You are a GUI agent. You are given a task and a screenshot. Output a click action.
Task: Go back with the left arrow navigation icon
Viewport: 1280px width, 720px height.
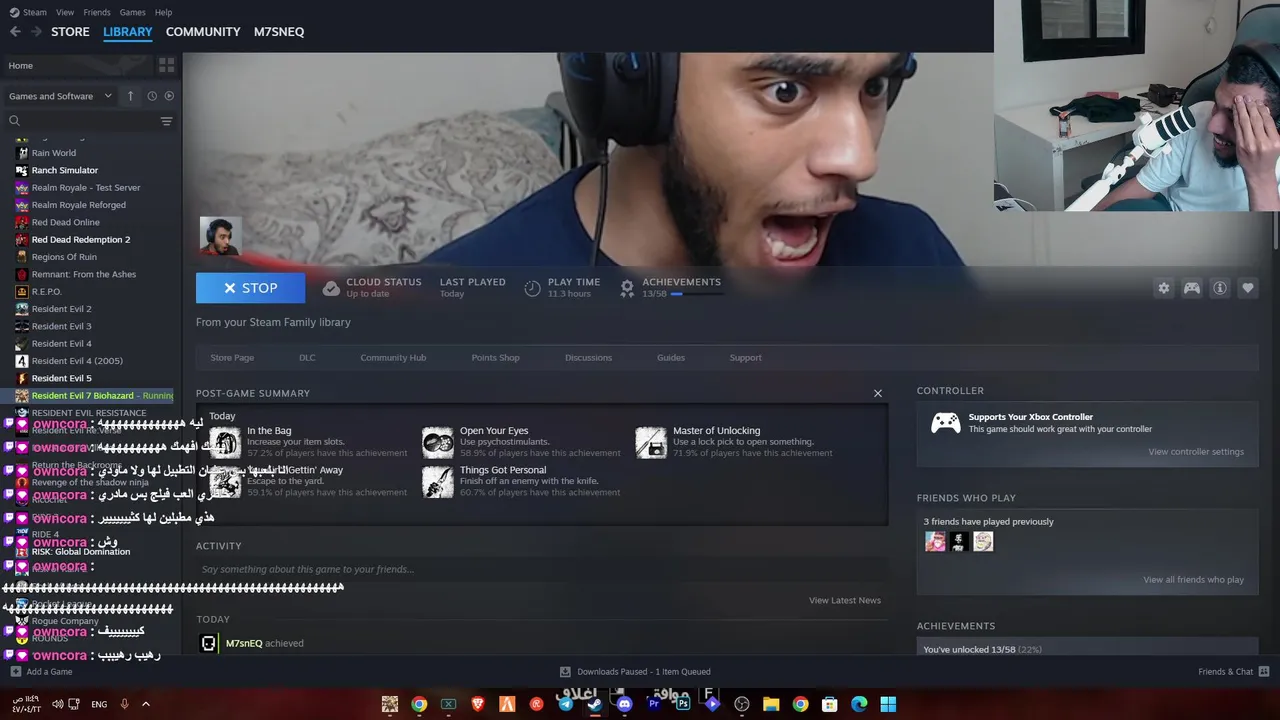pyautogui.click(x=15, y=32)
